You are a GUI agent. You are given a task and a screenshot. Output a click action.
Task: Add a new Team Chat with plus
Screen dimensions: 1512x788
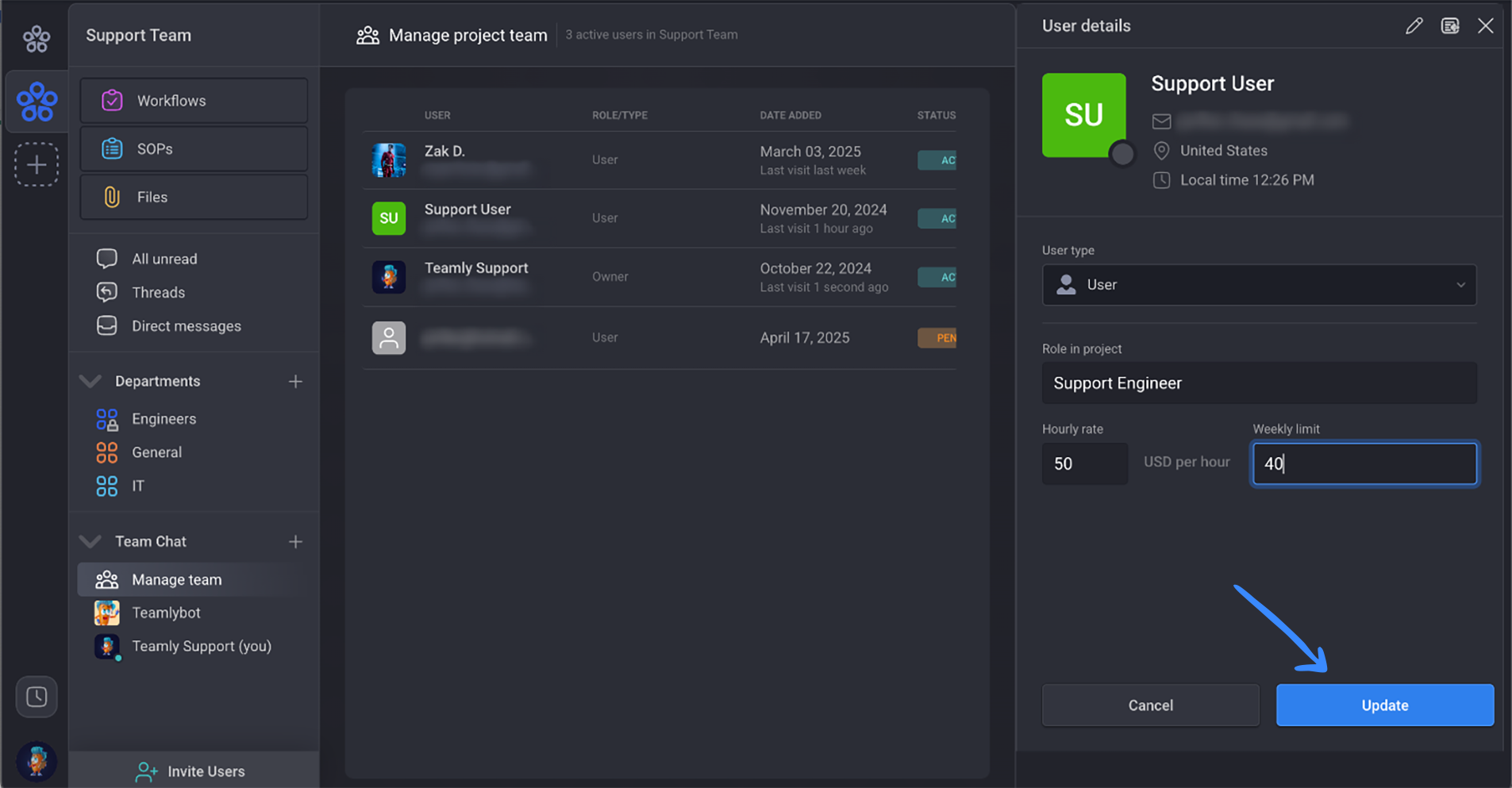[295, 542]
